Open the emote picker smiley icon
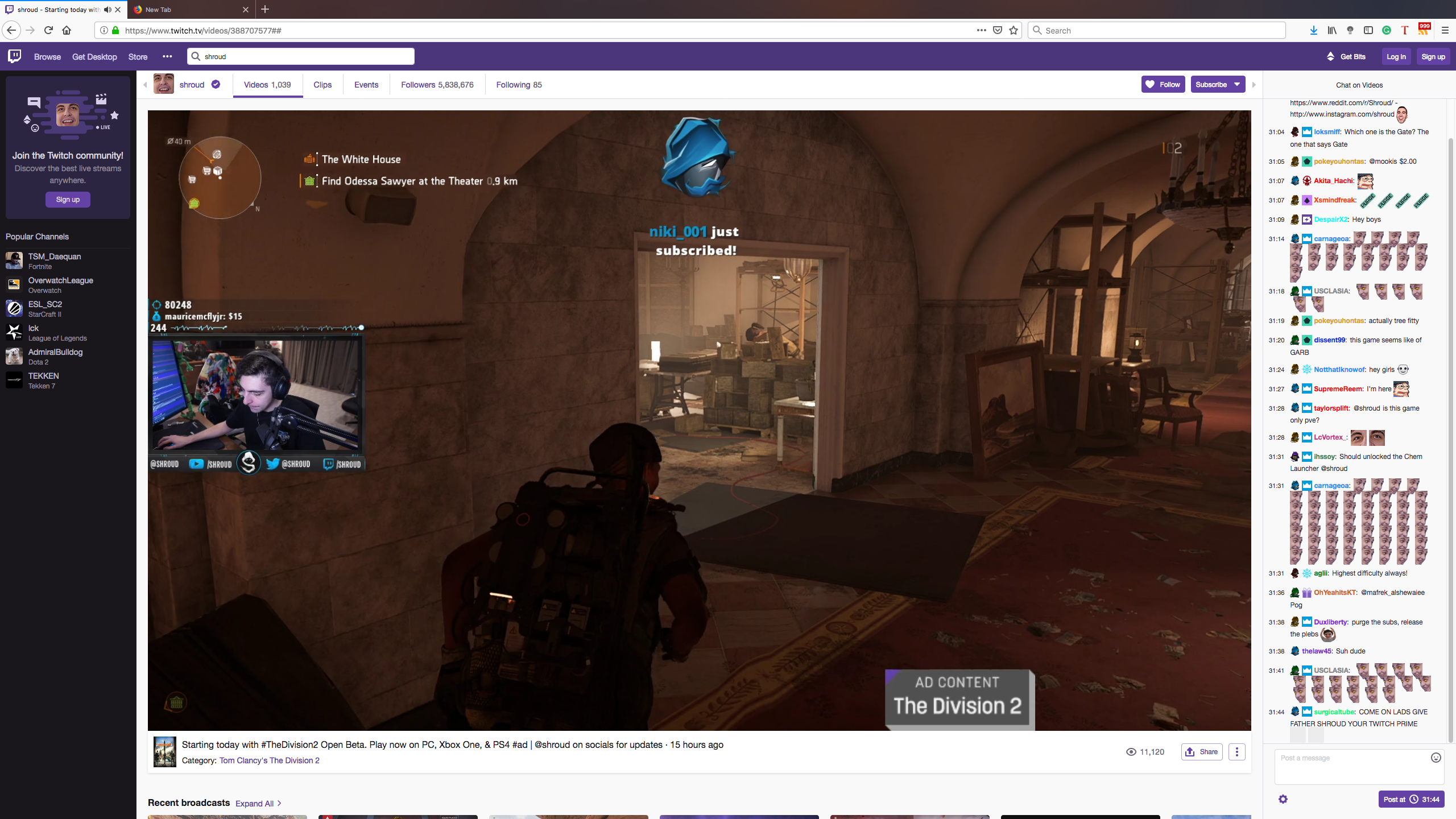The width and height of the screenshot is (1456, 819). tap(1436, 758)
